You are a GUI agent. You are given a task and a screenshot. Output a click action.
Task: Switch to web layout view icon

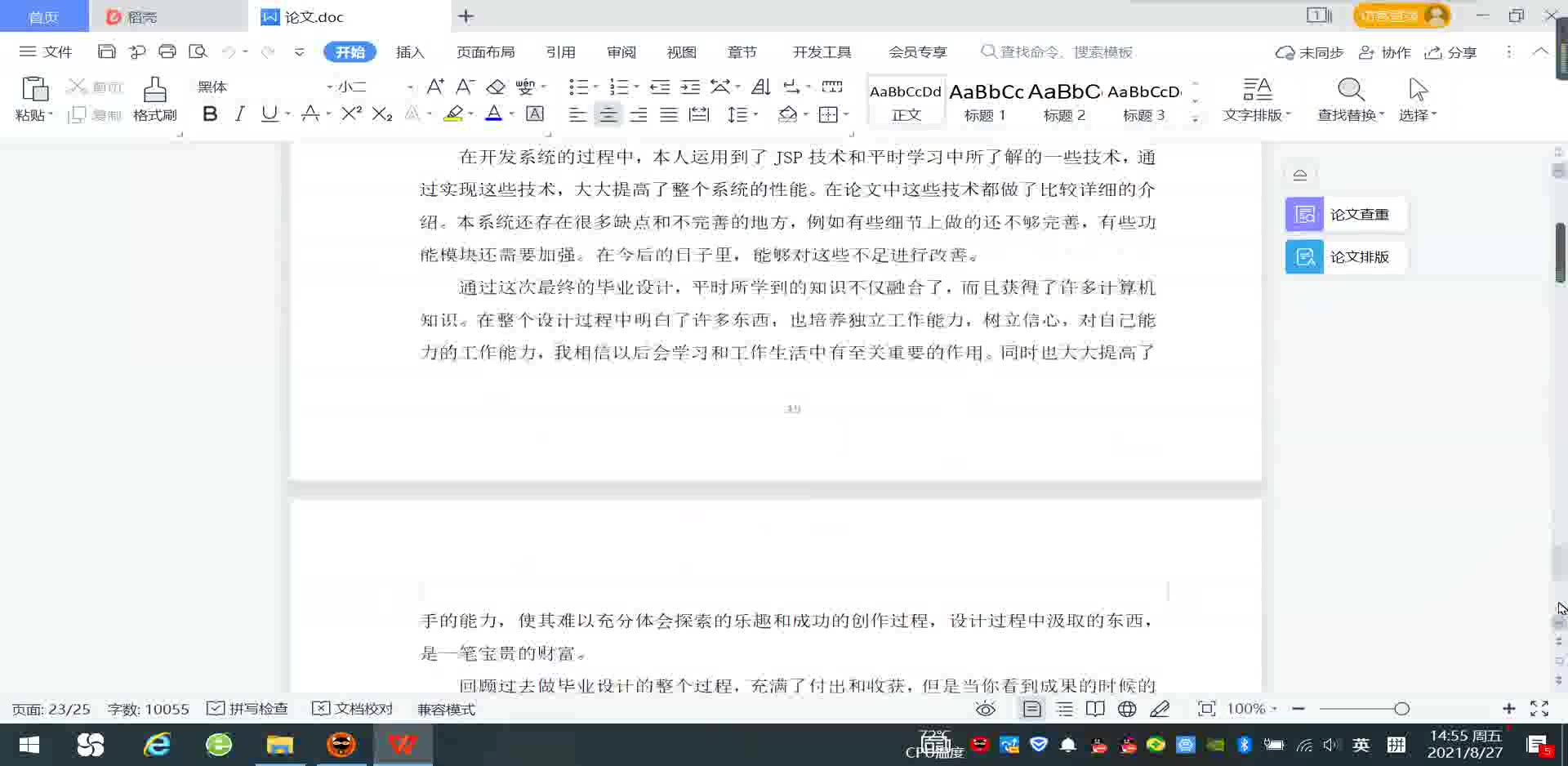pos(1127,709)
